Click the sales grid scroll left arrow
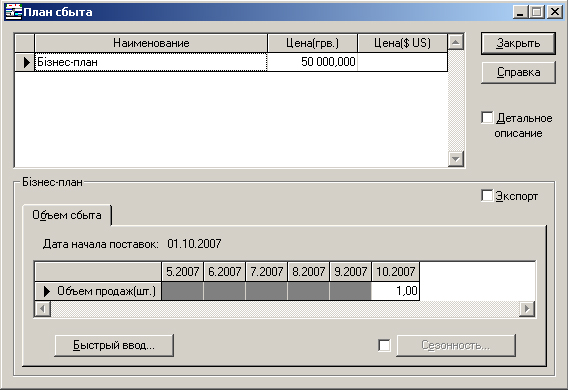Viewport: 568px width, 390px height. coord(43,309)
